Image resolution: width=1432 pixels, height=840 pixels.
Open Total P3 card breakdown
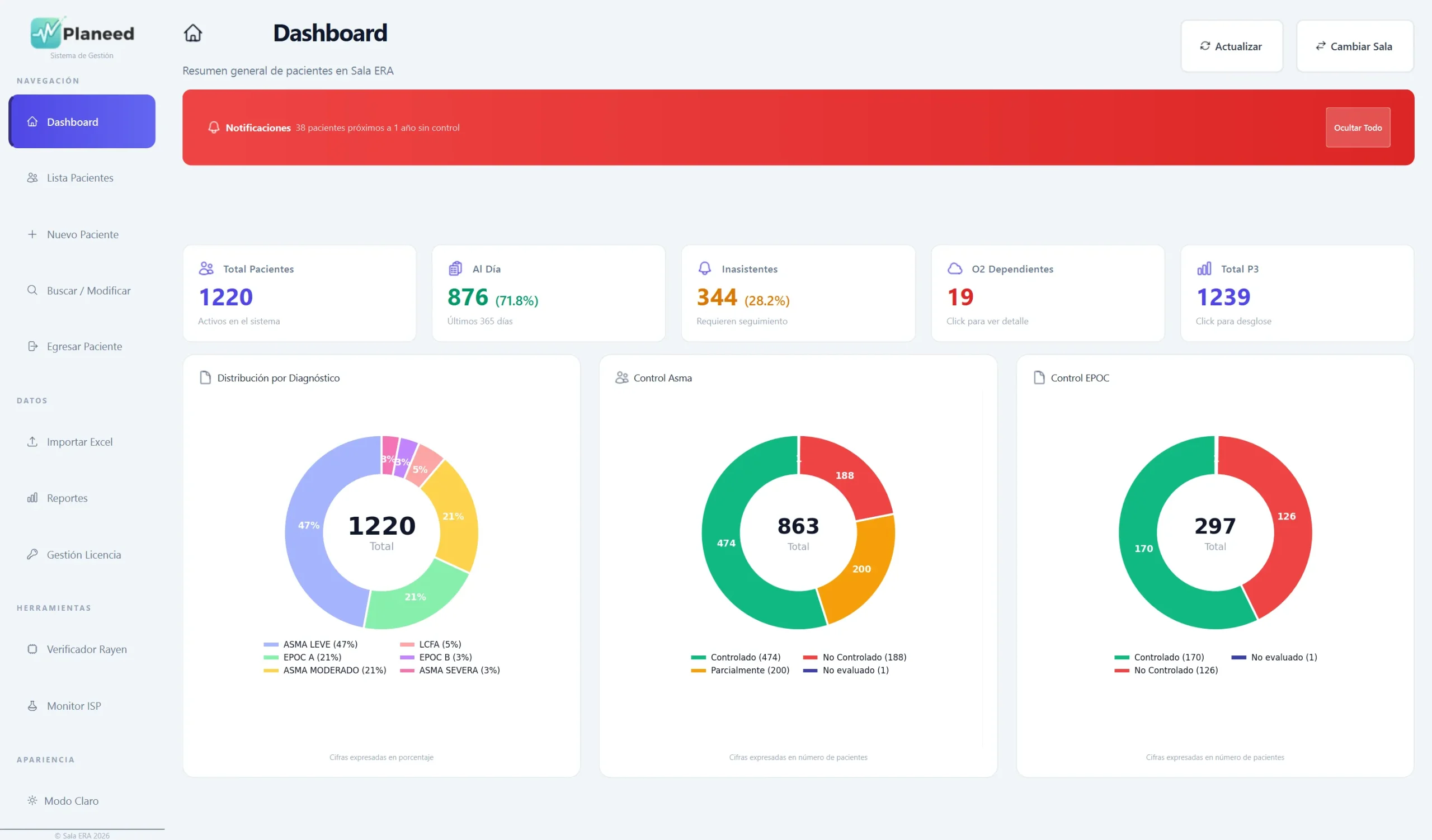tap(1297, 293)
